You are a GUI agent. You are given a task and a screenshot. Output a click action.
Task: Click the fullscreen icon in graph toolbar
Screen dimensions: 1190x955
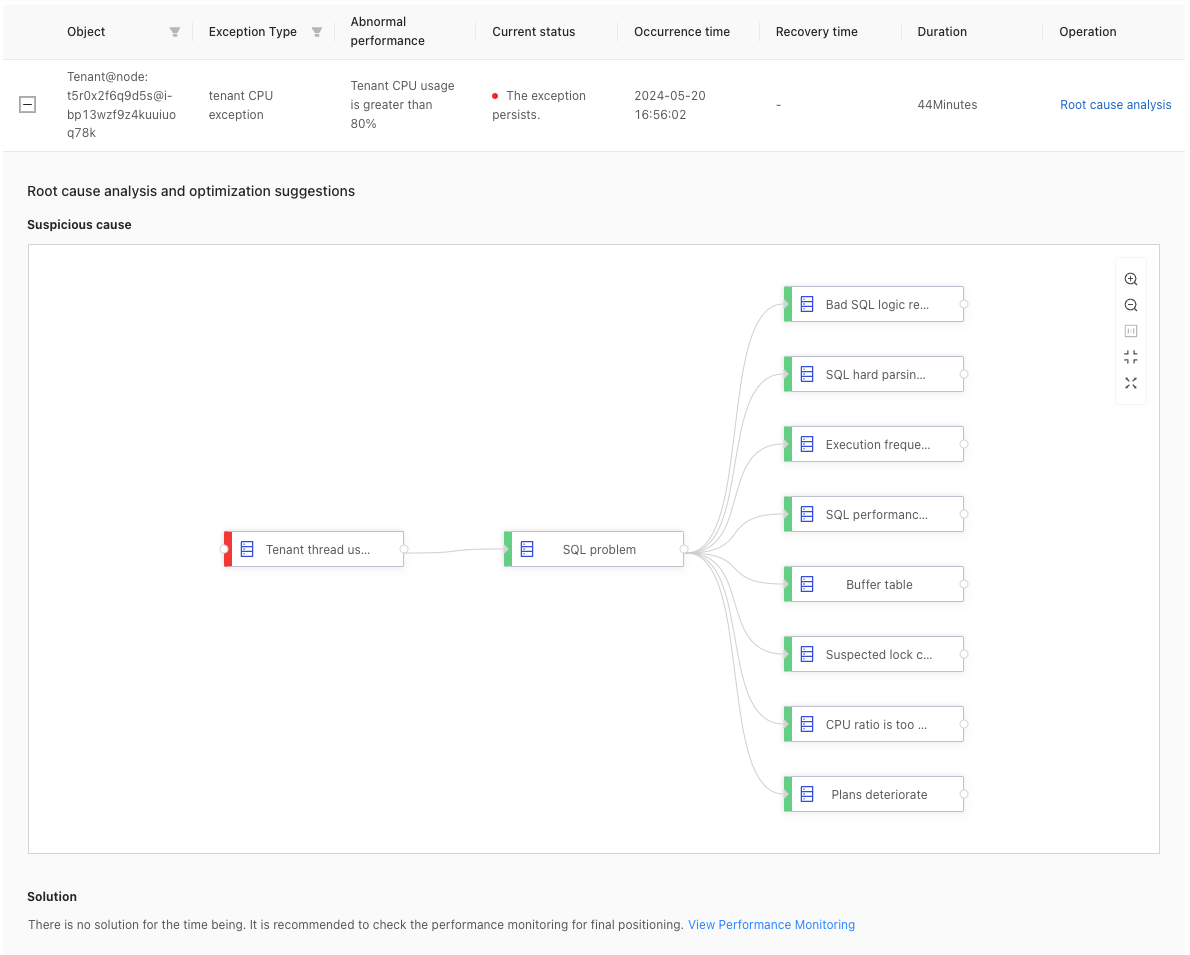point(1130,383)
